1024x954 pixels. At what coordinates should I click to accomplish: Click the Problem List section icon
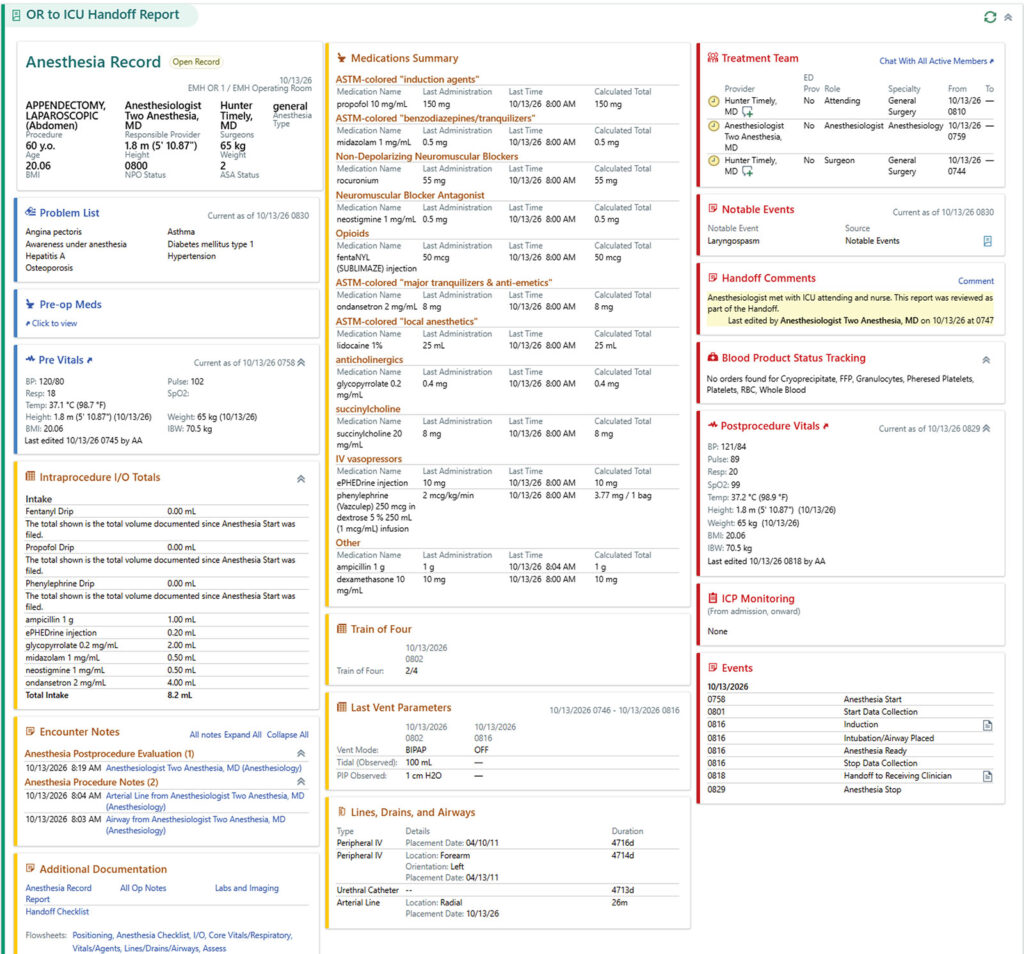pos(30,212)
